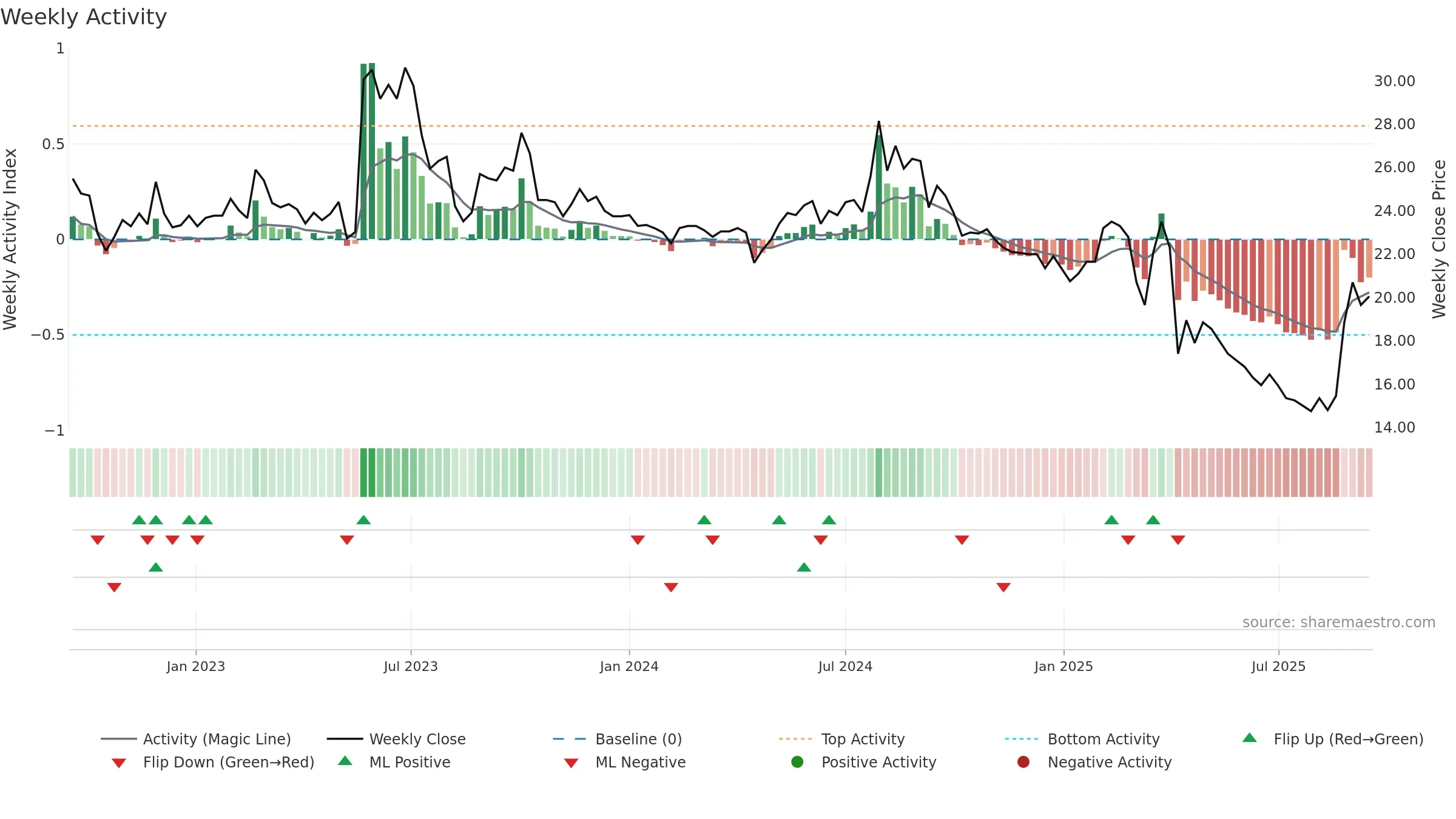Click the 14.00 price axis label
Viewport: 1456px width, 819px height.
[x=1395, y=427]
